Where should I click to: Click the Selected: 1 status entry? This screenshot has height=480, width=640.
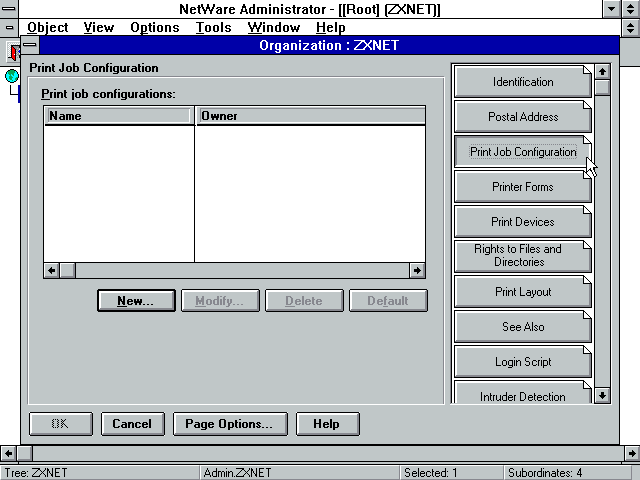click(x=451, y=473)
